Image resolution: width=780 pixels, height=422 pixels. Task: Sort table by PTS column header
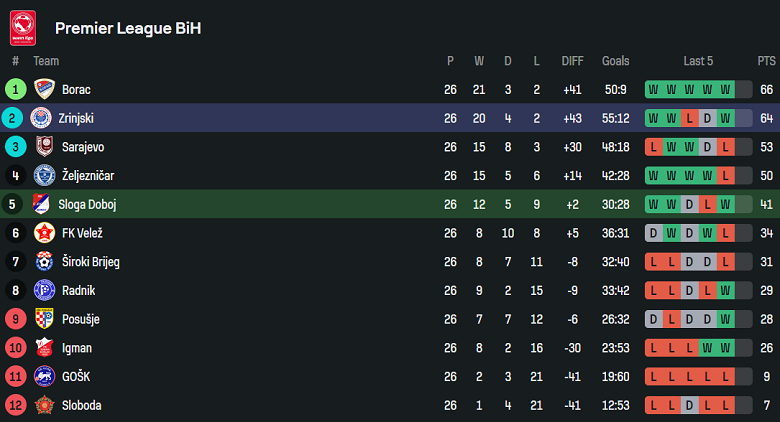point(766,61)
